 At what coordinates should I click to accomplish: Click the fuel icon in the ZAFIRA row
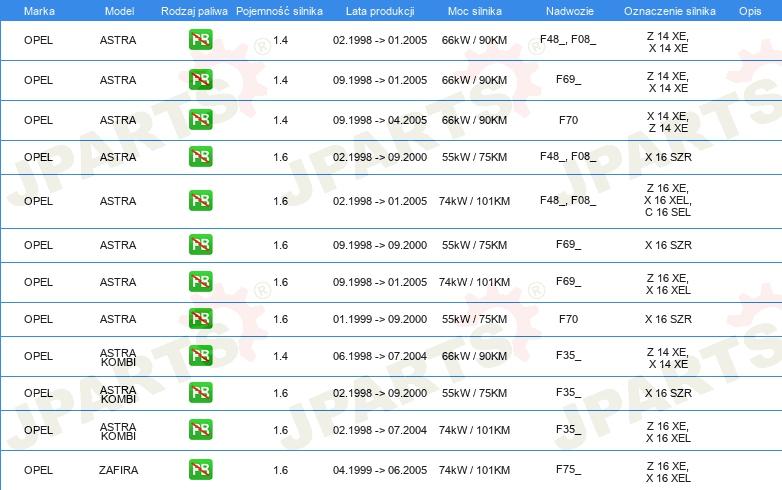point(200,470)
